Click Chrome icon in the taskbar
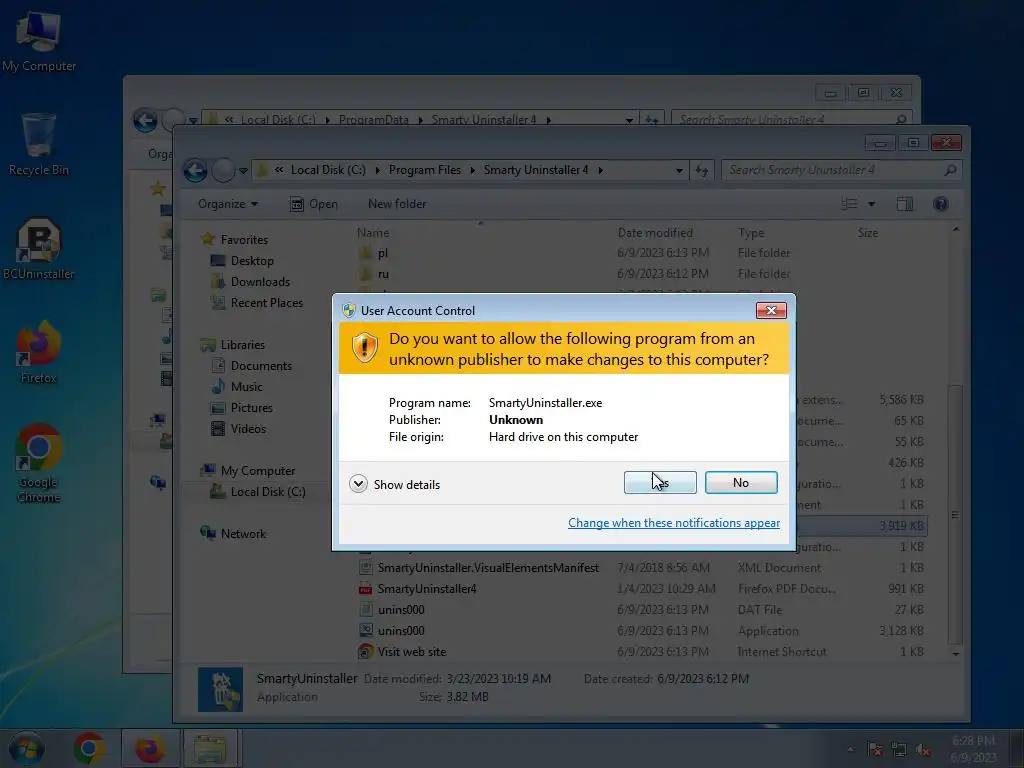Screen dimensions: 1024x768 point(89,748)
